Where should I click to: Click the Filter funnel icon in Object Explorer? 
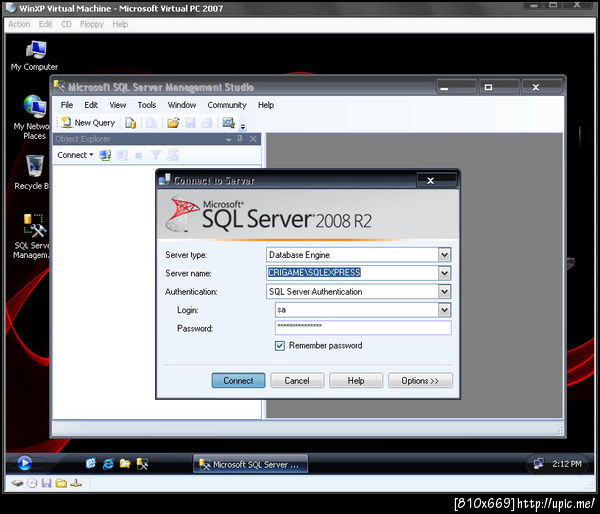click(155, 155)
